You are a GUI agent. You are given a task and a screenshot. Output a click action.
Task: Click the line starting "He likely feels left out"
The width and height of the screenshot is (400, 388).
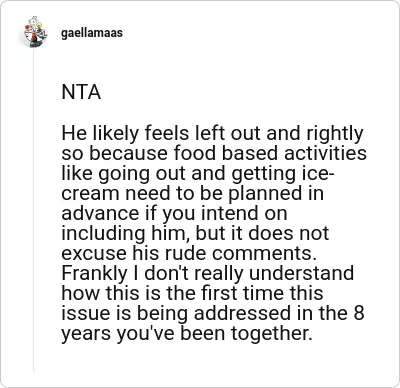pyautogui.click(x=212, y=133)
